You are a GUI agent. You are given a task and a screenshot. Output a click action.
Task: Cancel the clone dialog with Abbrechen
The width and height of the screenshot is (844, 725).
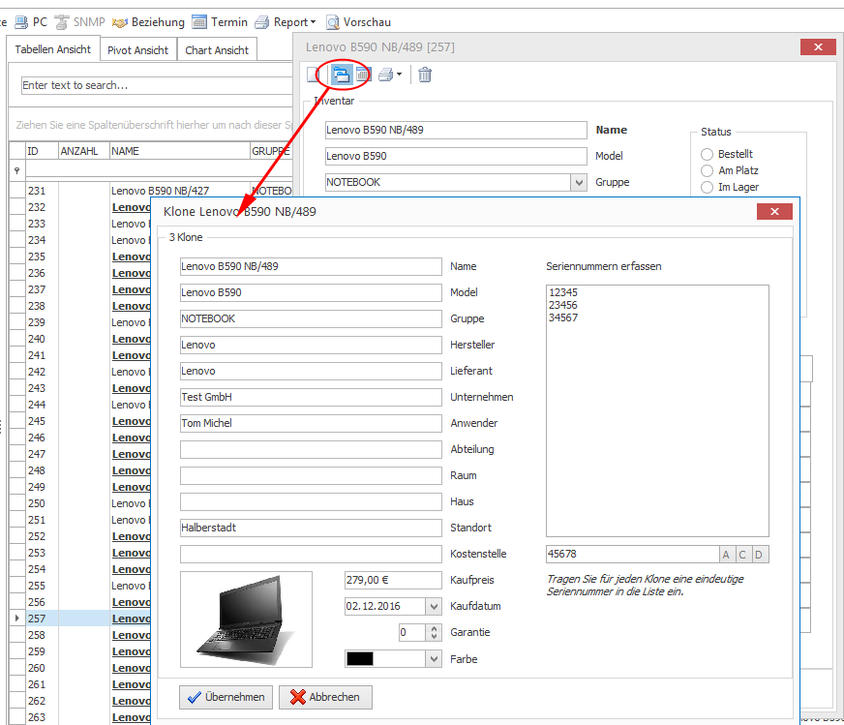(326, 697)
